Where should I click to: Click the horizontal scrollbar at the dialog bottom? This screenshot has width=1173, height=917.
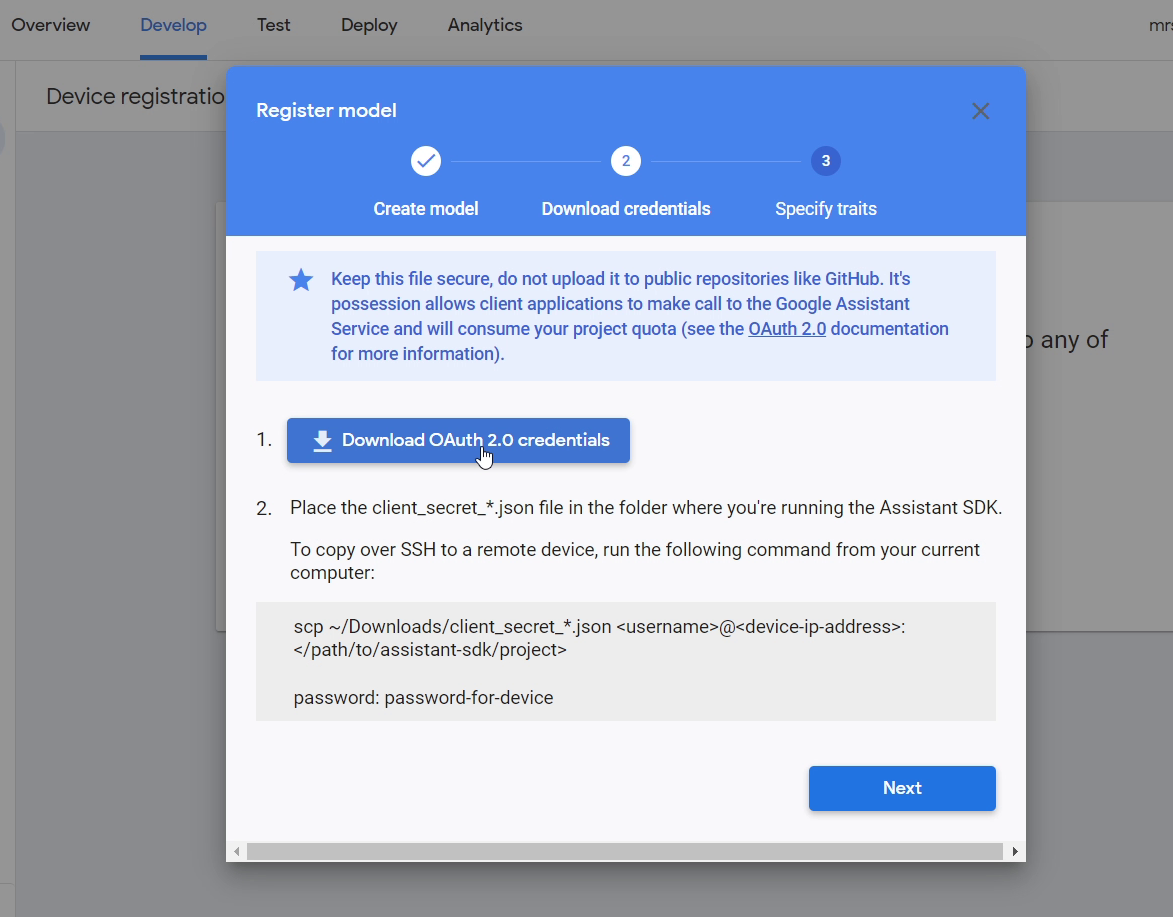pos(626,850)
